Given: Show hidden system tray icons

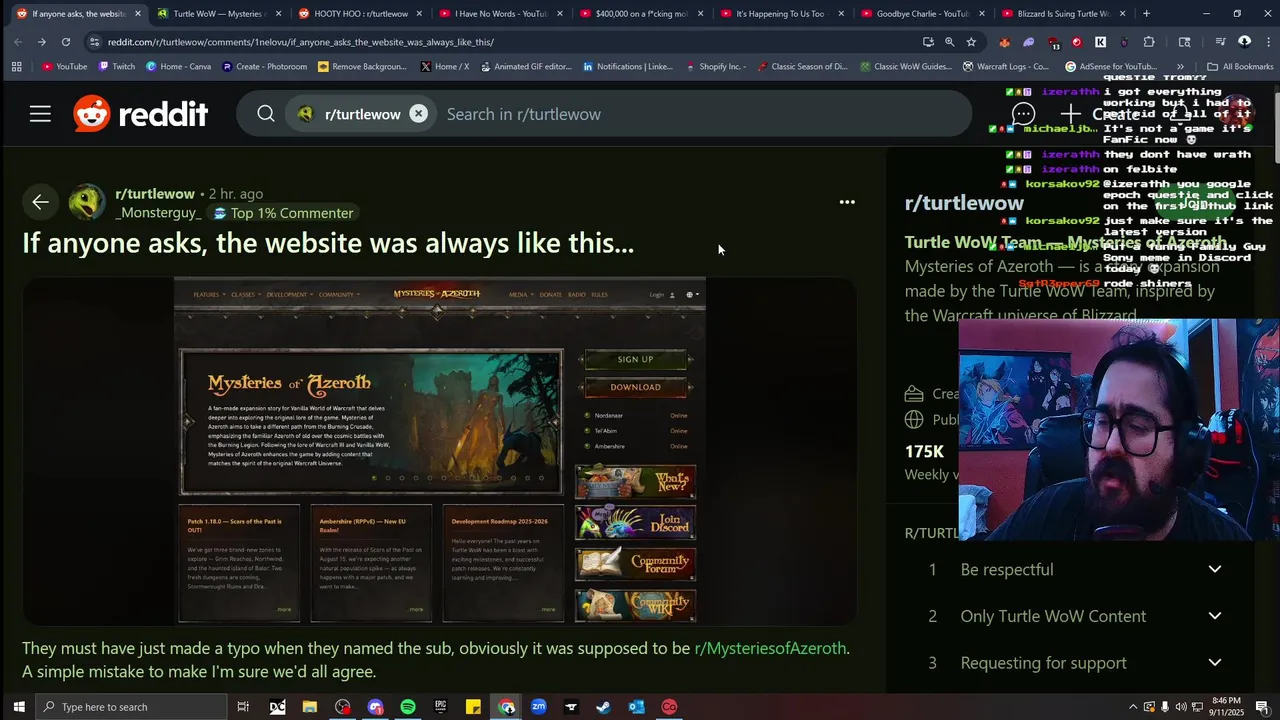Looking at the screenshot, I should tap(1132, 707).
